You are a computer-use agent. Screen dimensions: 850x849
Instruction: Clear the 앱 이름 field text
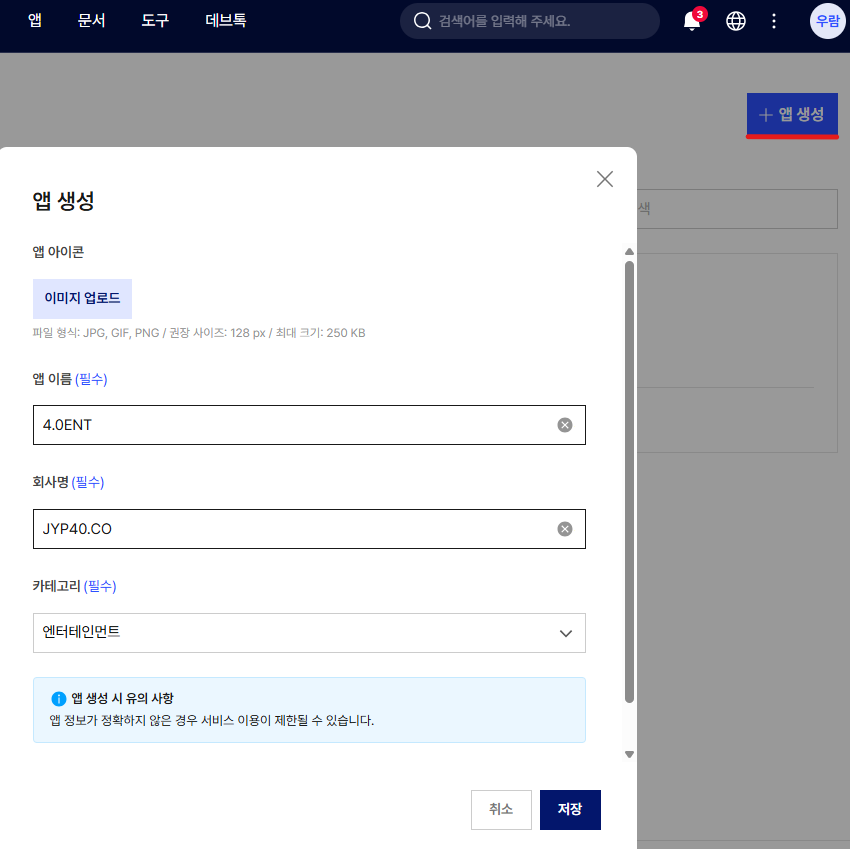pos(565,425)
